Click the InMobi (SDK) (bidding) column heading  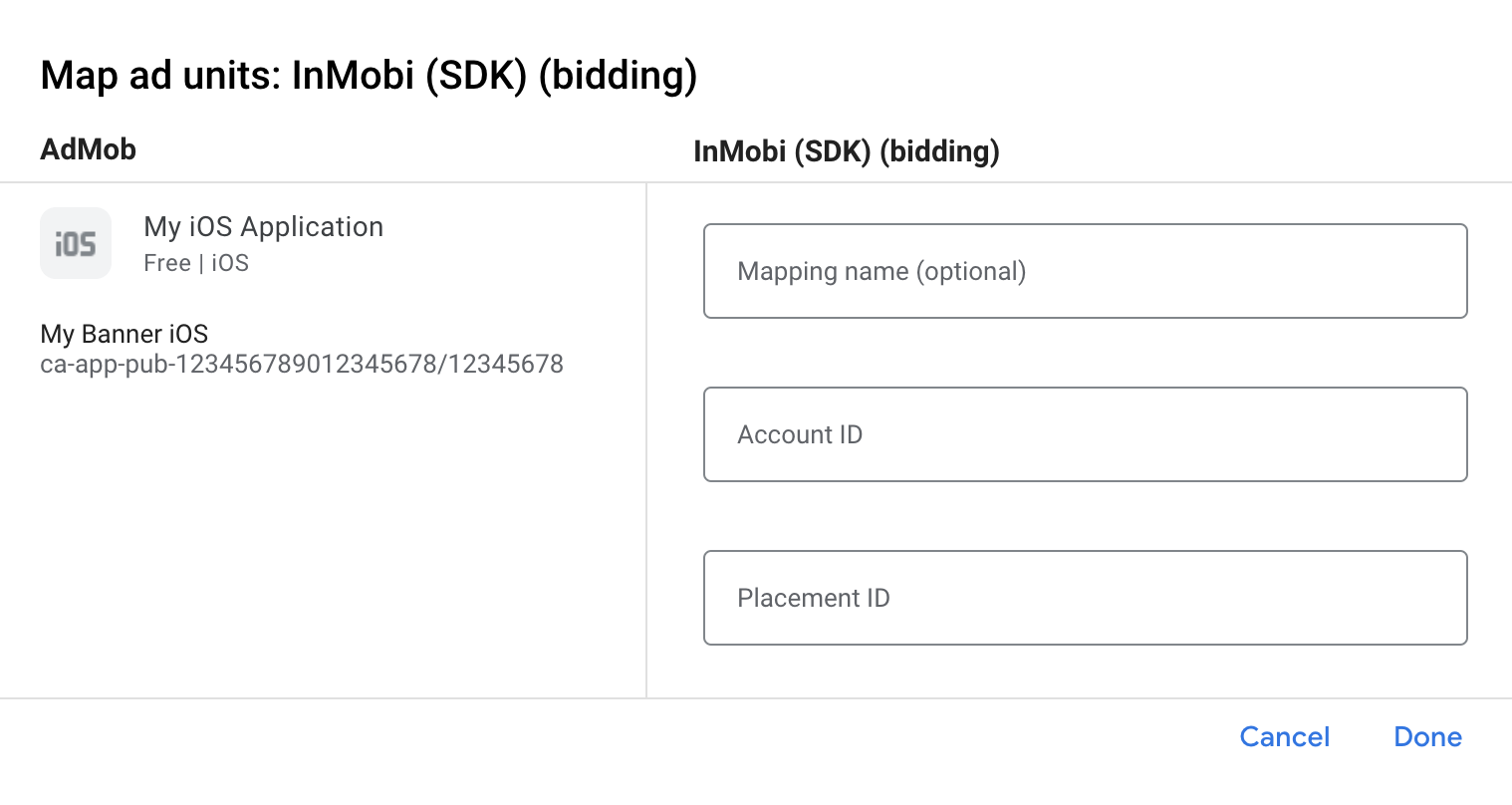(x=846, y=151)
